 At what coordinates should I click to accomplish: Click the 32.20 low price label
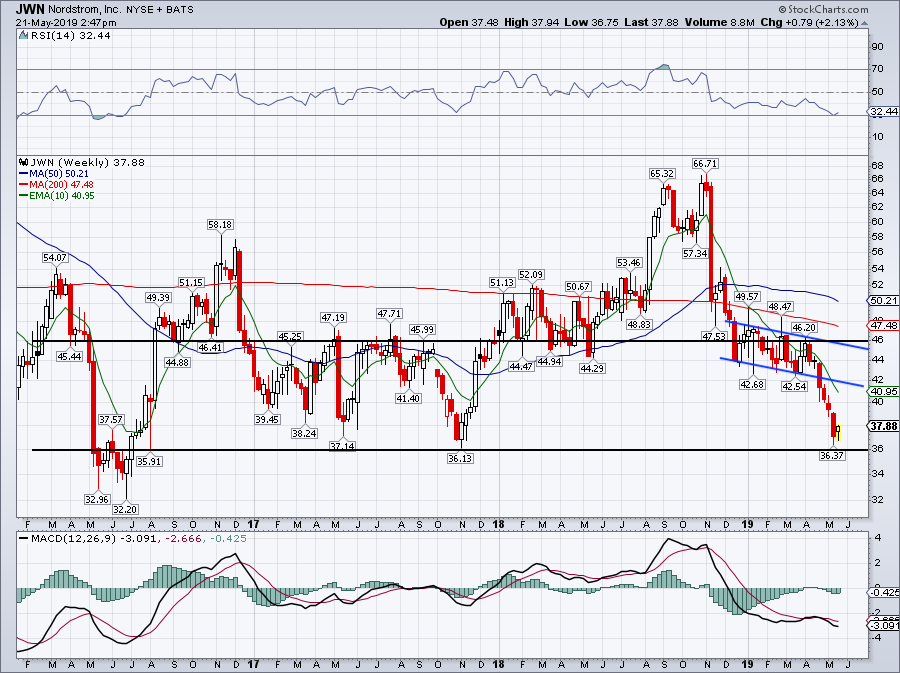pyautogui.click(x=125, y=509)
